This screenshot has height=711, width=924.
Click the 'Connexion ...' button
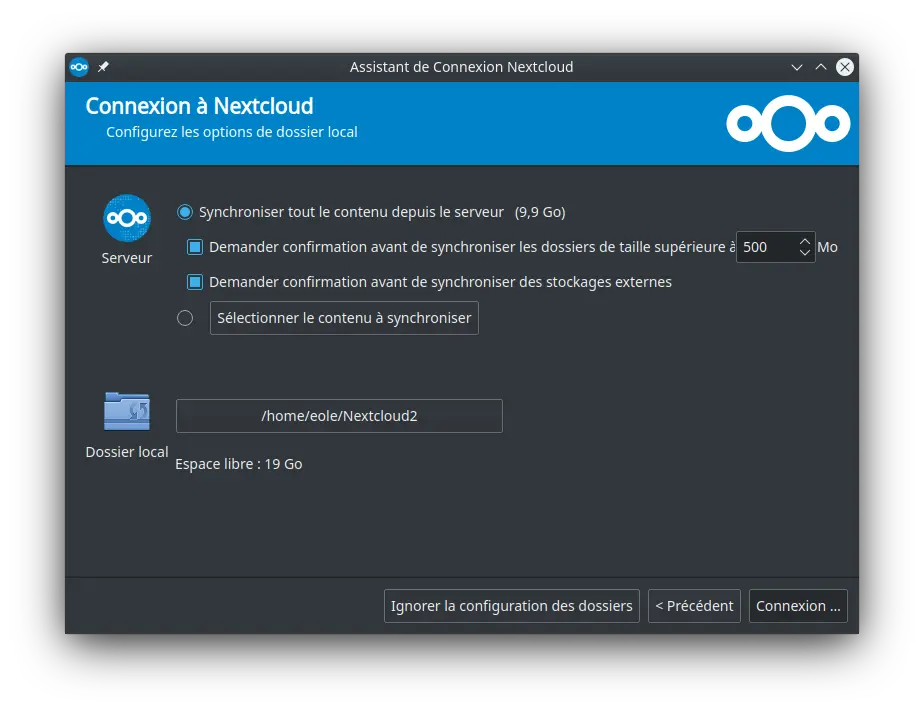tap(798, 606)
